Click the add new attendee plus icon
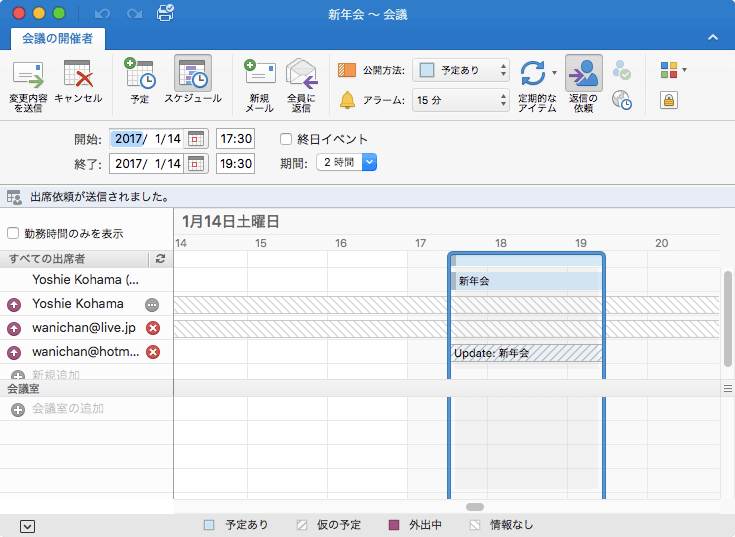This screenshot has width=735, height=537. point(18,375)
